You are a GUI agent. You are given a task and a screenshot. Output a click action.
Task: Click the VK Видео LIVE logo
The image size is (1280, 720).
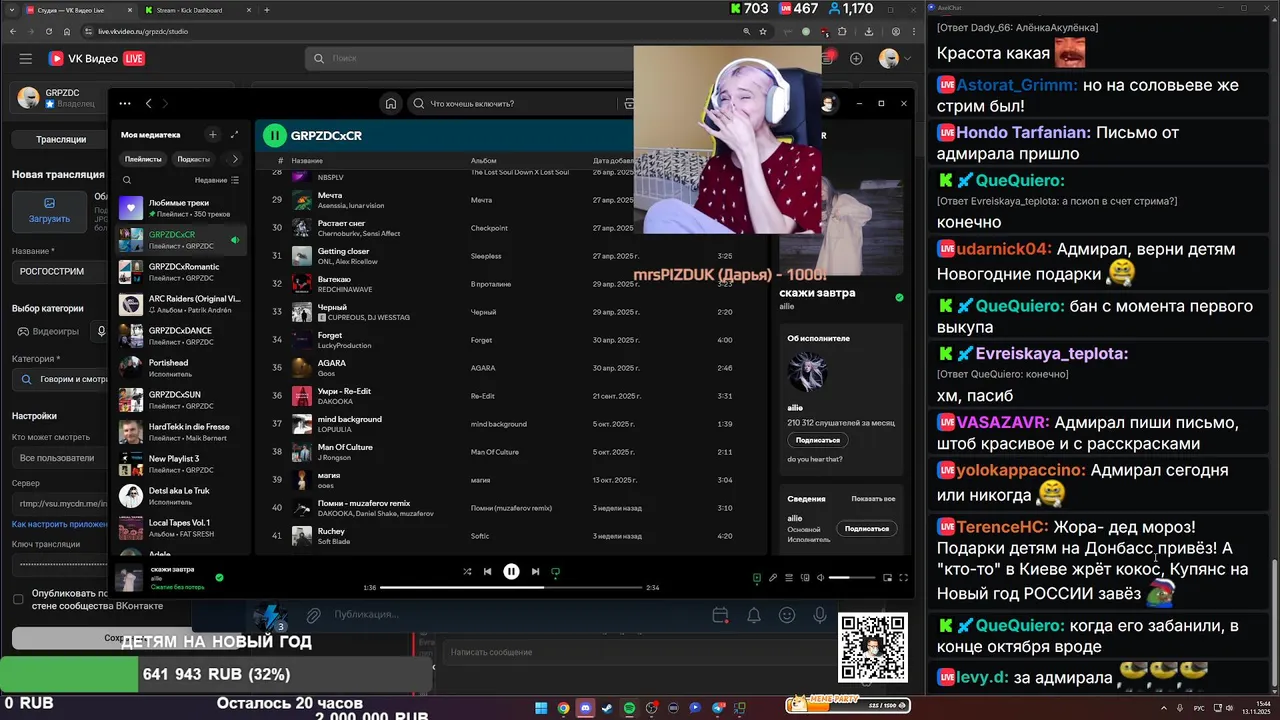(96, 59)
